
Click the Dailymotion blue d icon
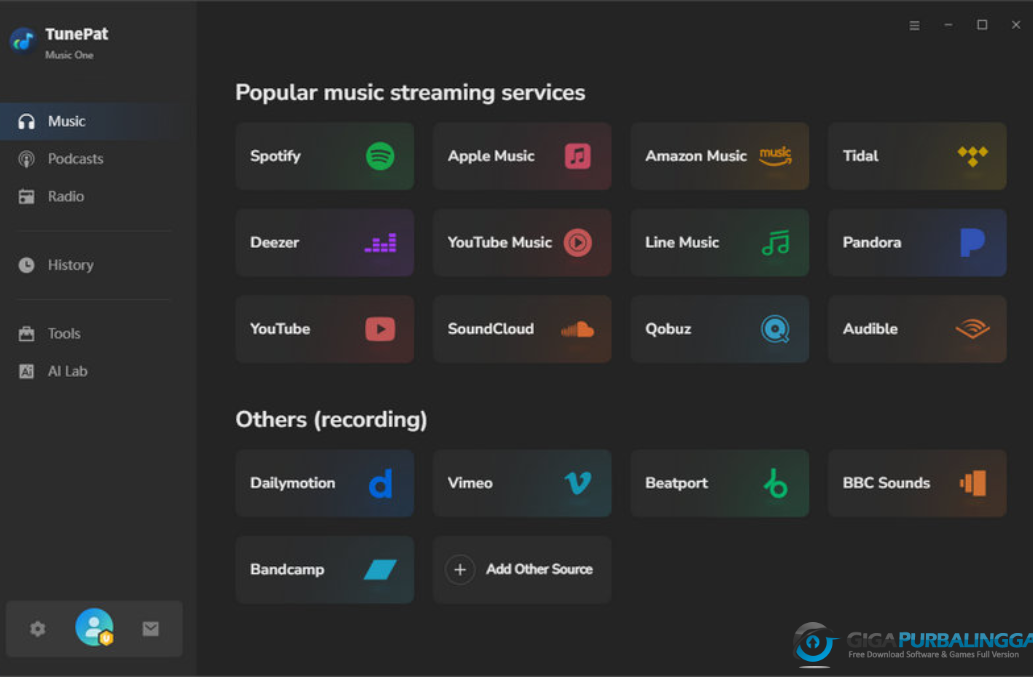coord(381,484)
